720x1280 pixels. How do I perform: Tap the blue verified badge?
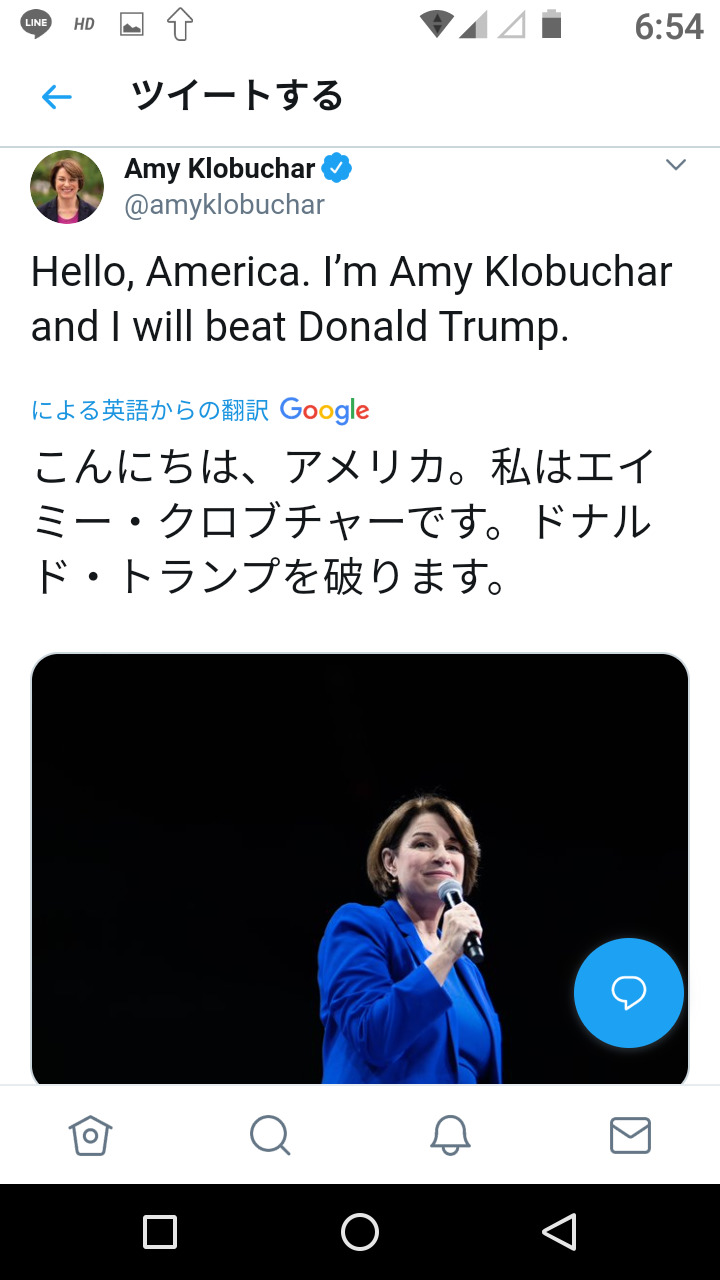click(x=337, y=169)
